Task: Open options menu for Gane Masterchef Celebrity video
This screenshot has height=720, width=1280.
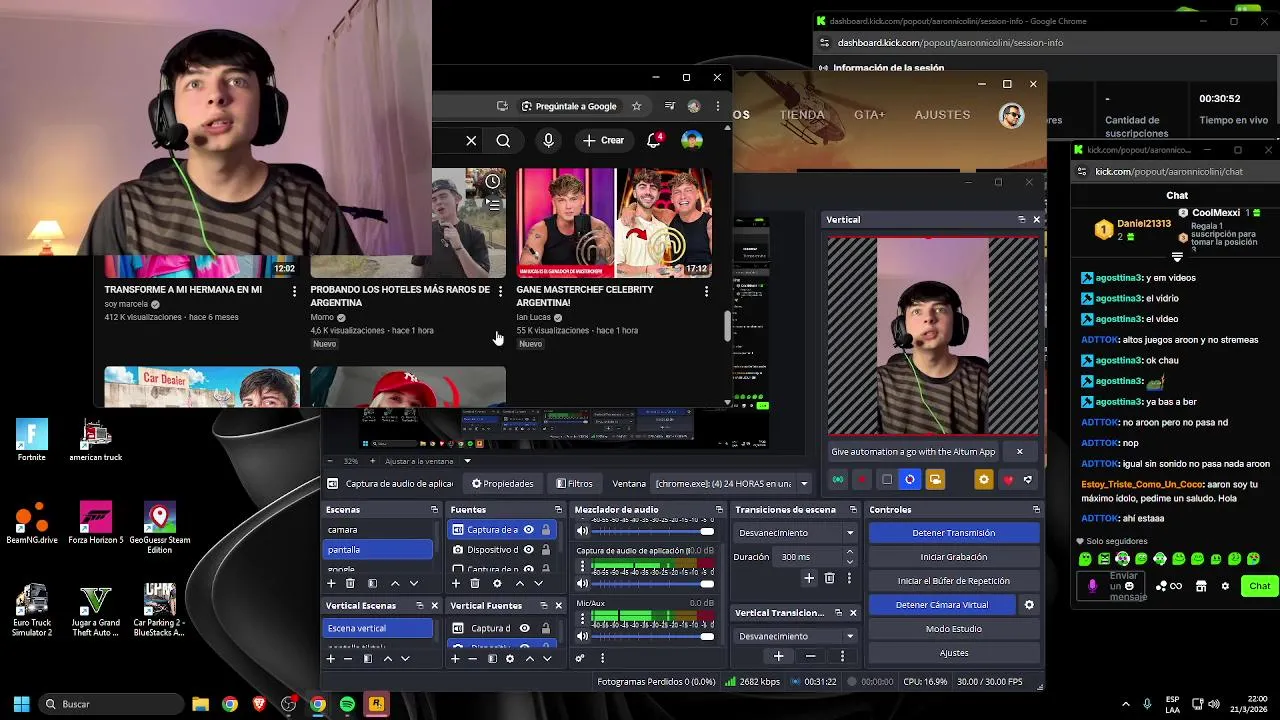Action: click(707, 291)
